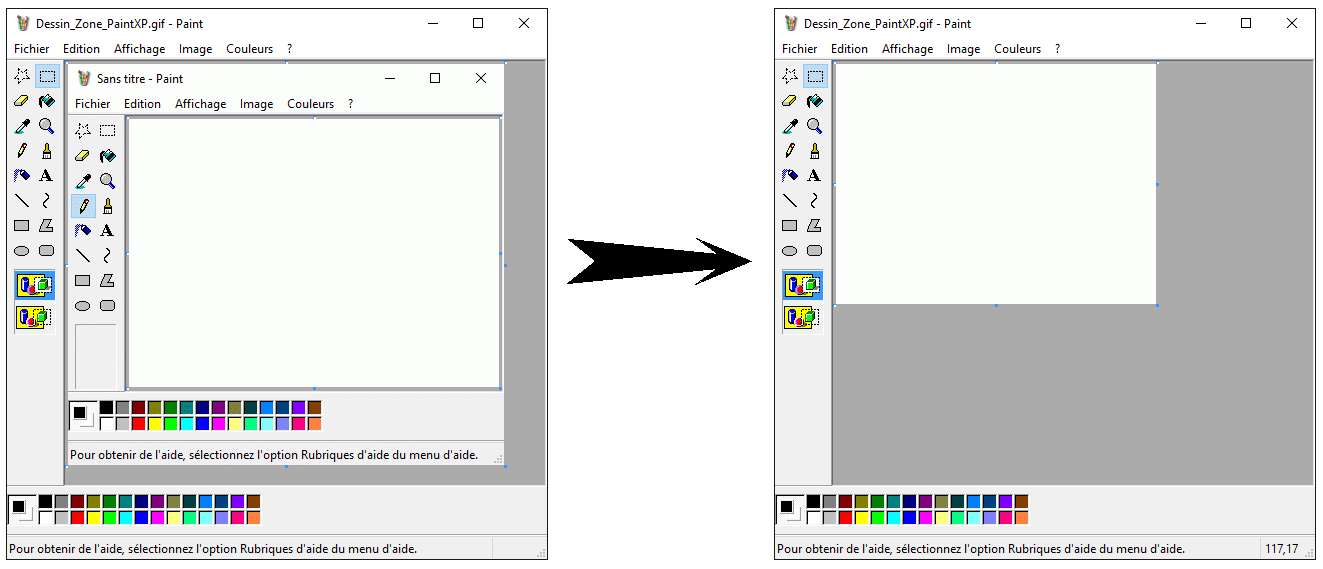
Task: Select rectangular Select tool in left Paint window
Action: pyautogui.click(x=46, y=76)
